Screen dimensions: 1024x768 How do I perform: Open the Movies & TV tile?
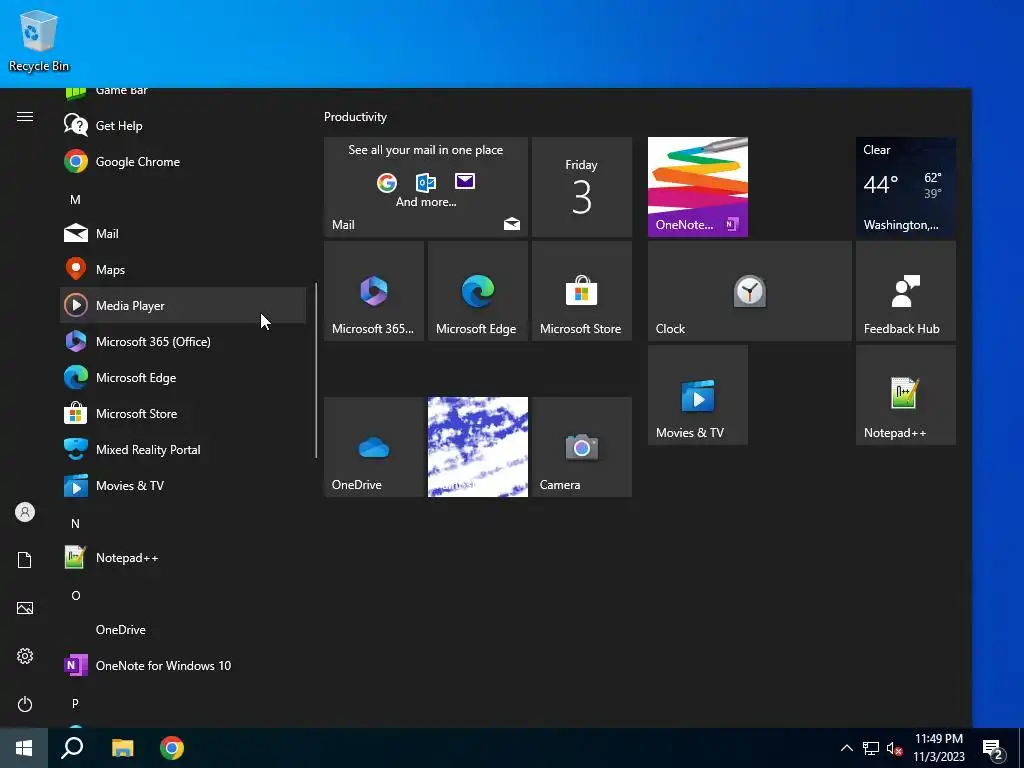(x=697, y=394)
